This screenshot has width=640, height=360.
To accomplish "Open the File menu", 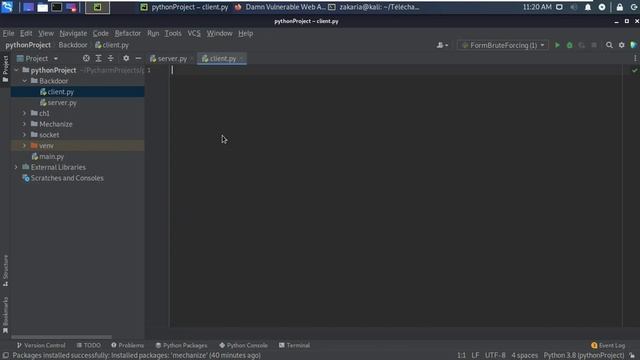I will point(8,33).
